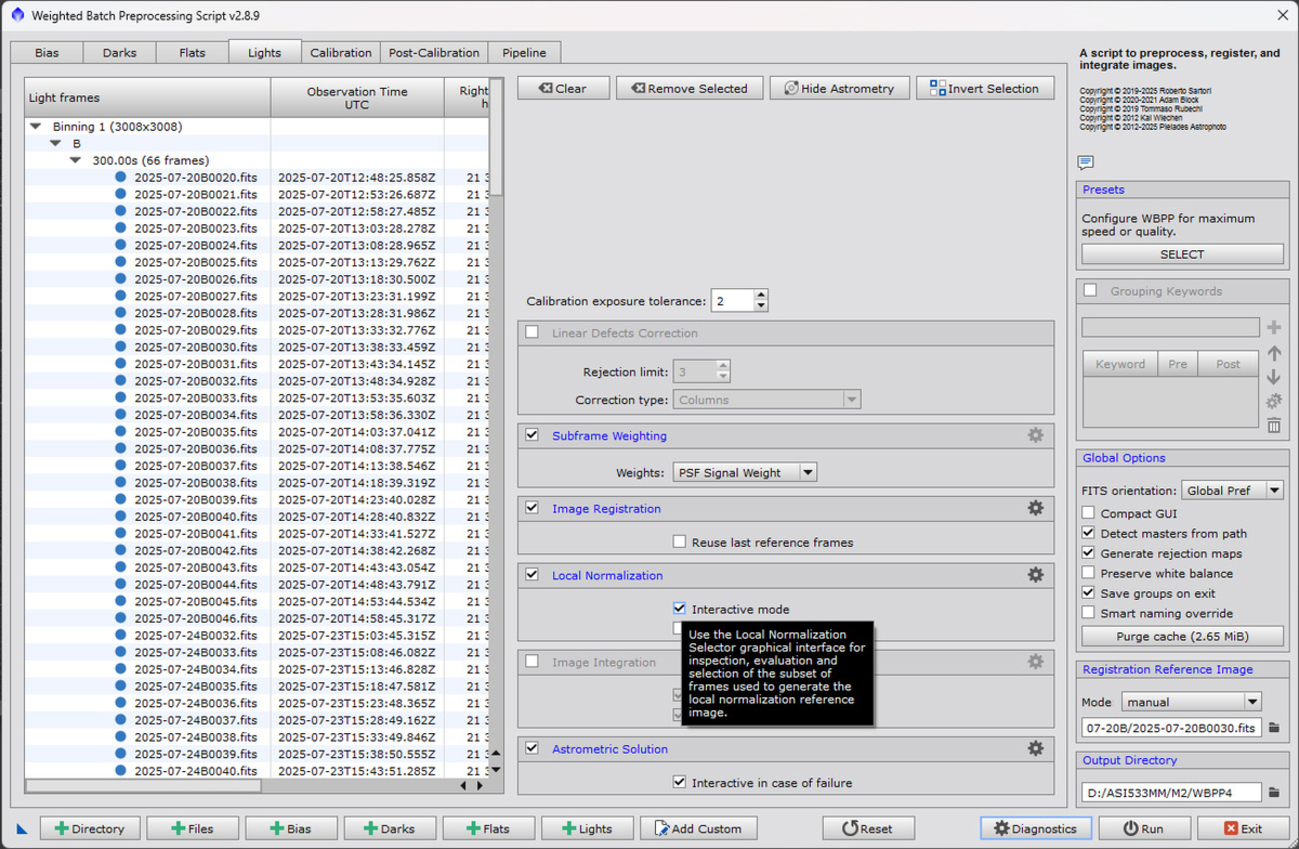The image size is (1299, 849).
Task: Click the delete grouping keyword trash icon
Action: [1274, 426]
